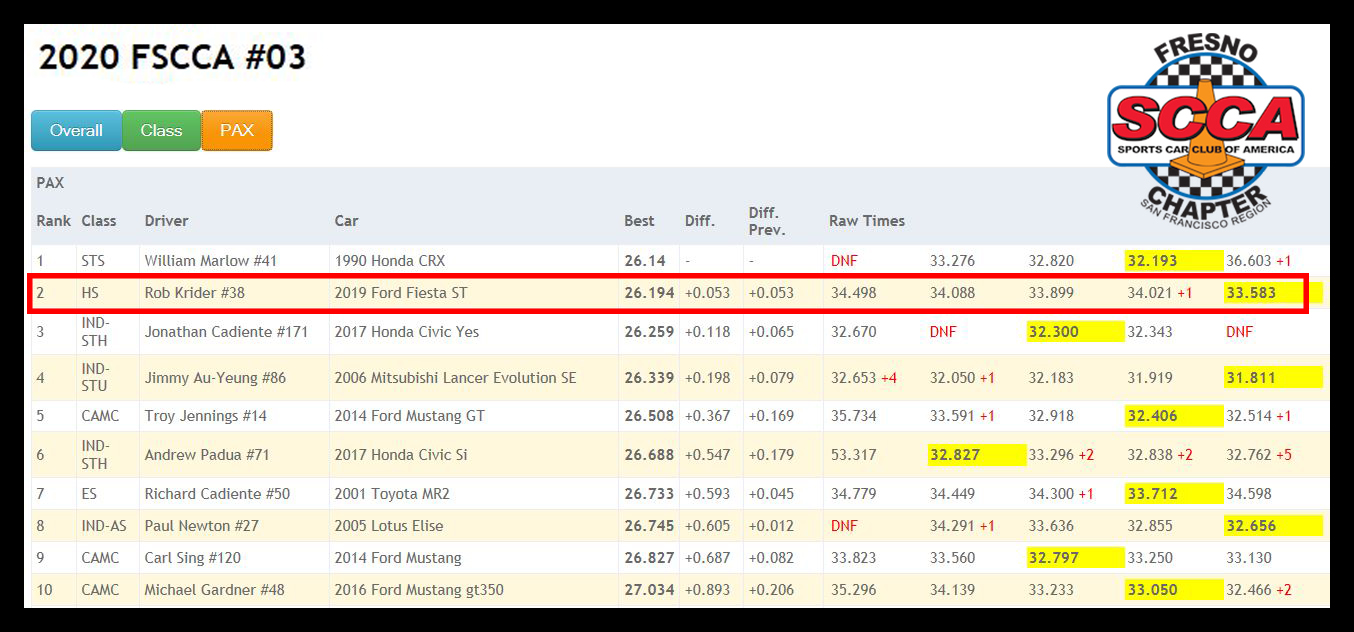Viewport: 1354px width, 632px height.
Task: Click highlighted raw time 32.300
Action: coord(1076,331)
